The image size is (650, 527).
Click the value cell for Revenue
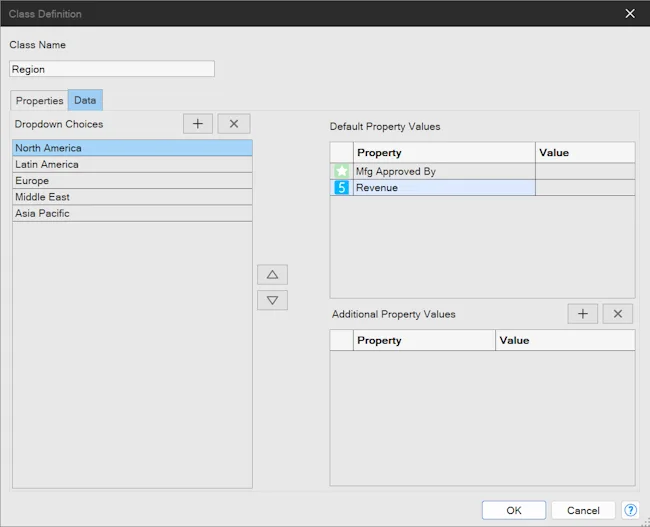tap(585, 187)
